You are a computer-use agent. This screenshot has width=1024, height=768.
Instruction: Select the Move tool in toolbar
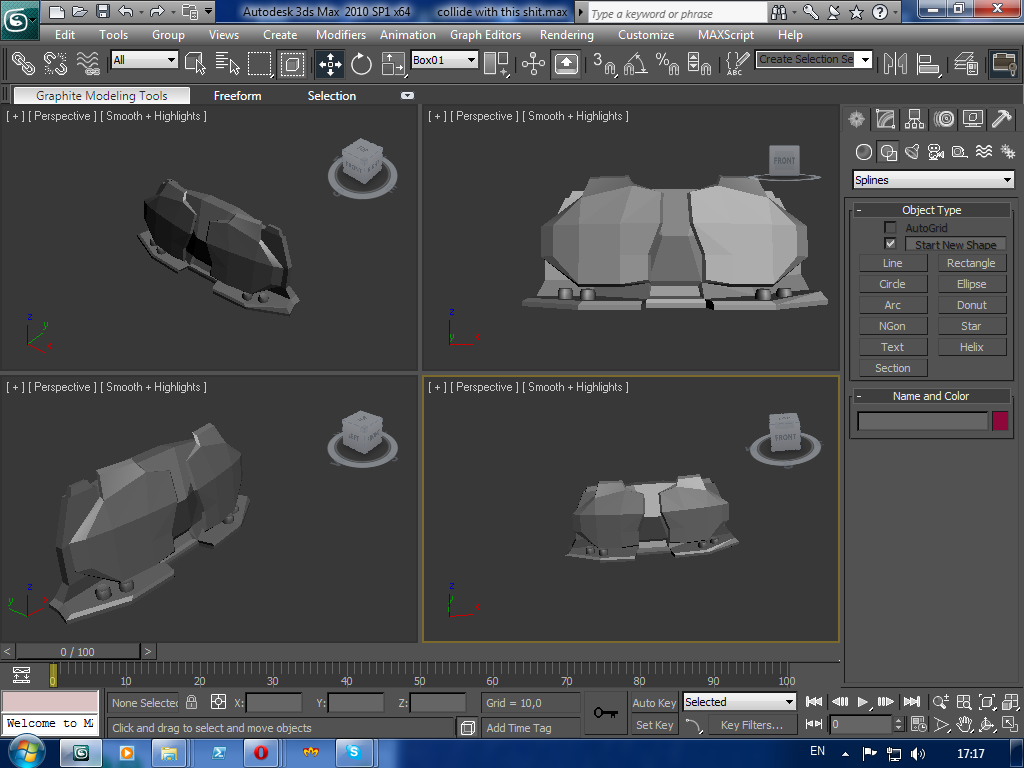point(330,64)
